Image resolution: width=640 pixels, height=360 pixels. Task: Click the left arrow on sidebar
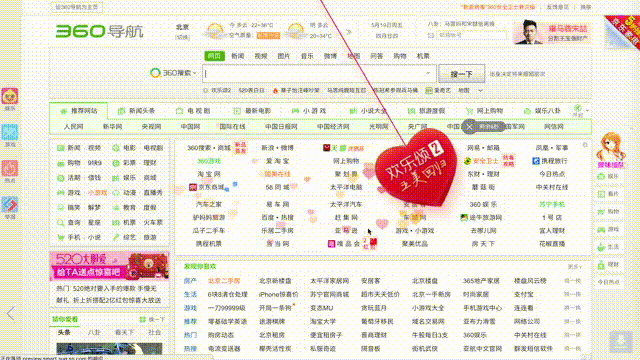[x=11, y=313]
